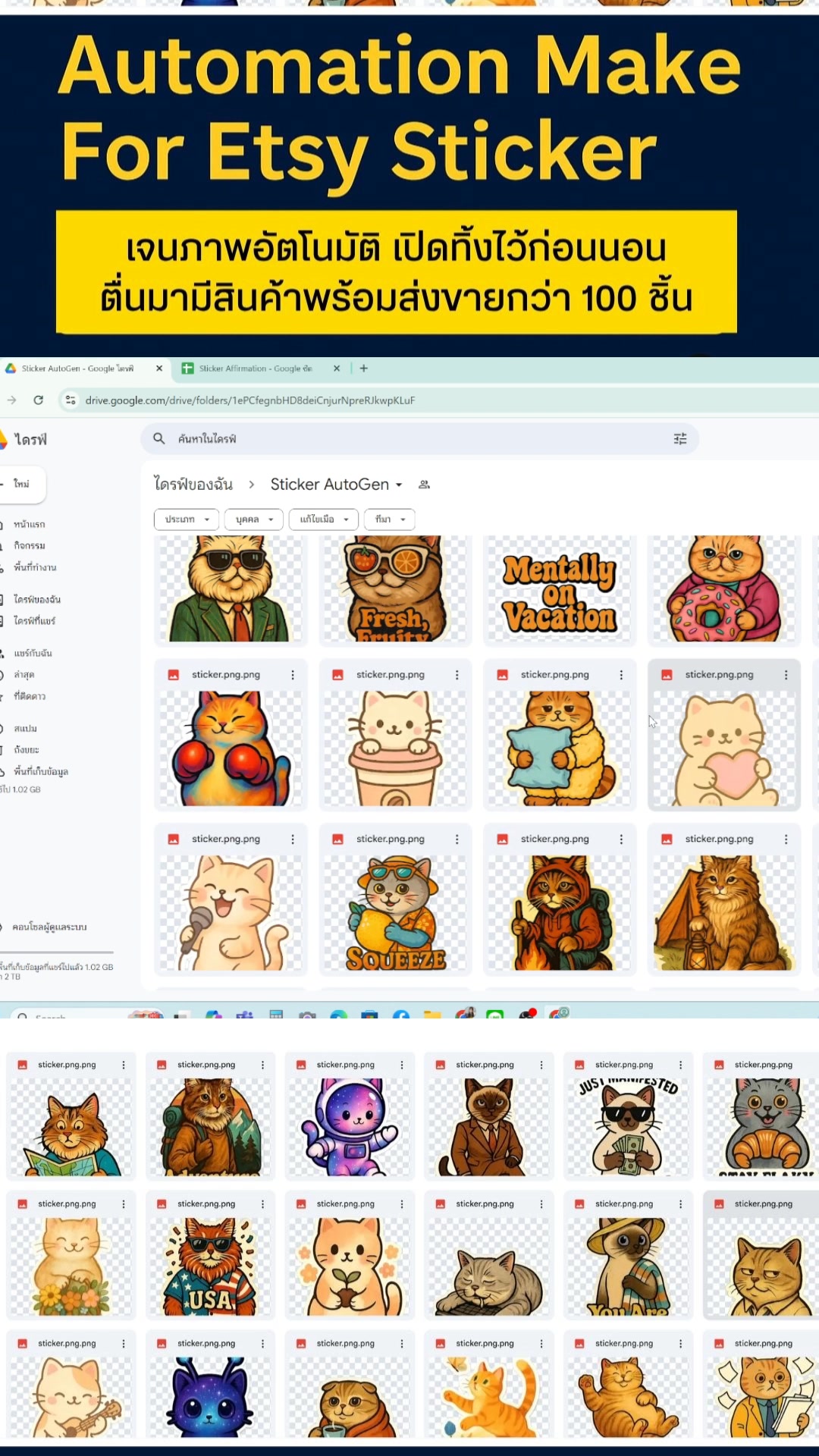819x1456 pixels.
Task: Open more options for map-reading cat sticker
Action: pos(124,1065)
